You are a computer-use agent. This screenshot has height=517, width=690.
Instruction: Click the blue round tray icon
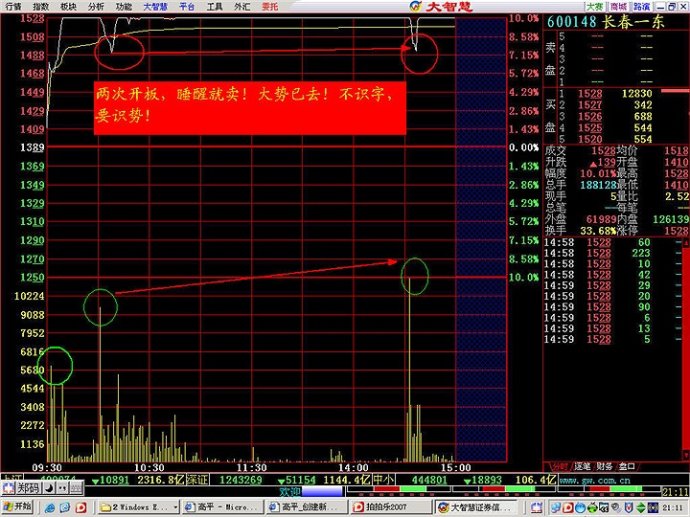pyautogui.click(x=580, y=508)
